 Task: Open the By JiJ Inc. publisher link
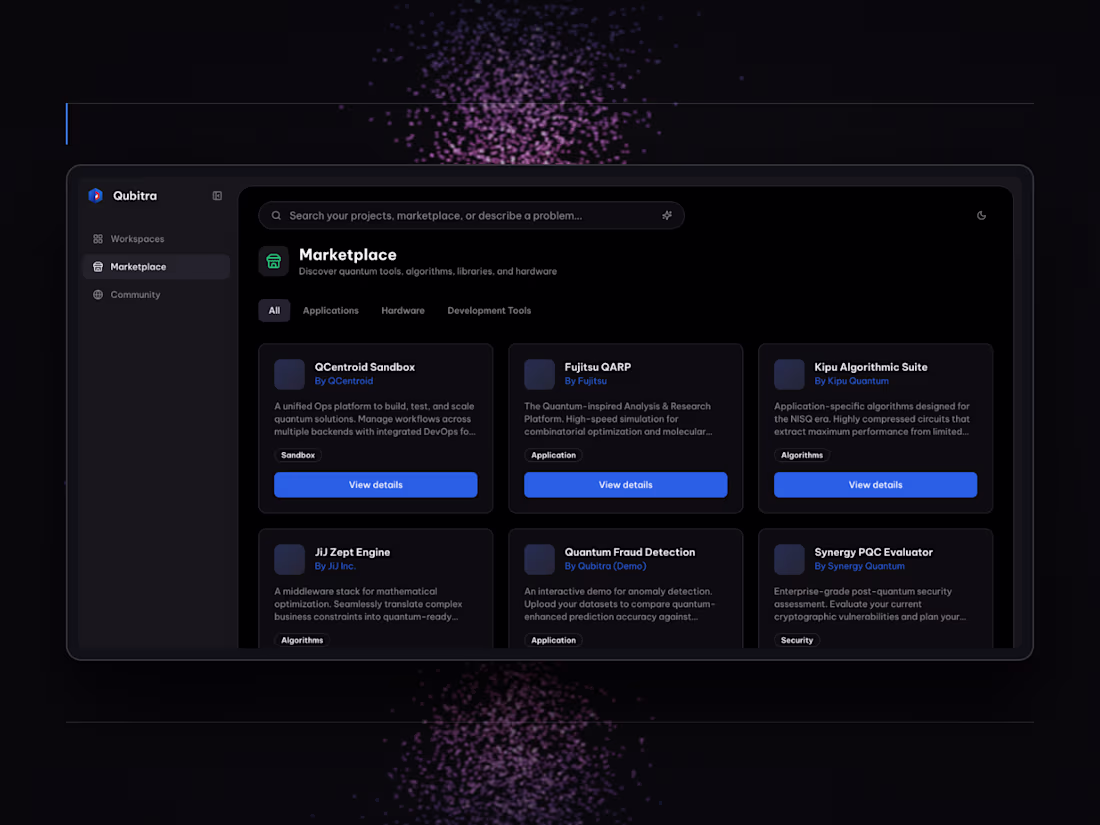(335, 566)
